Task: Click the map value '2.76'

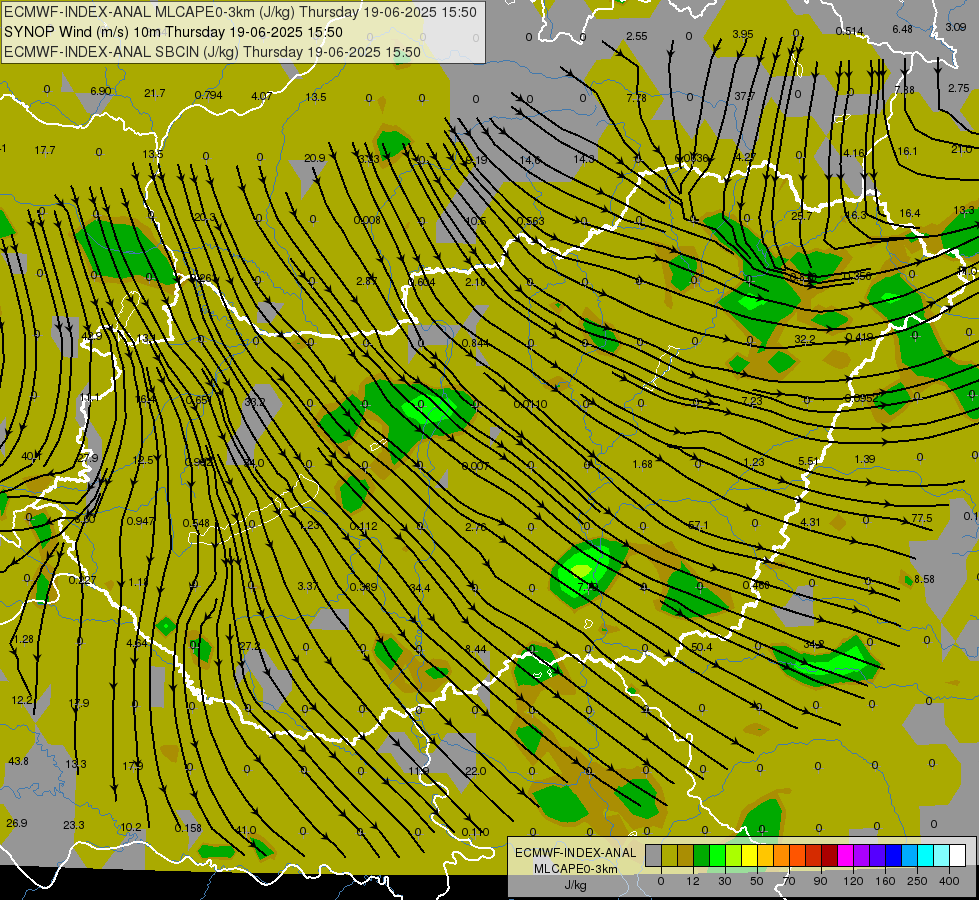Action: click(x=476, y=527)
